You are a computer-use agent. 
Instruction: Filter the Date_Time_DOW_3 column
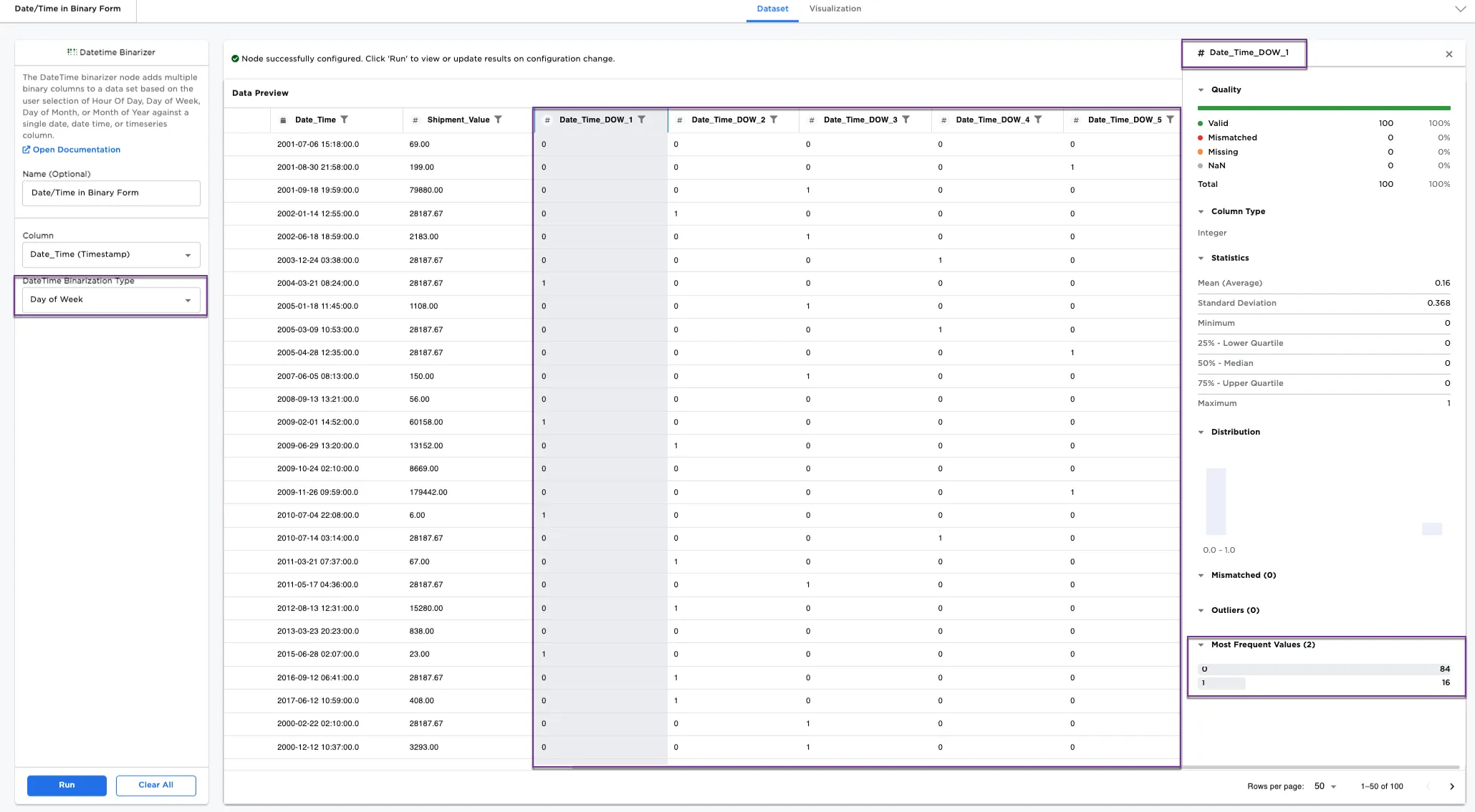coord(906,120)
